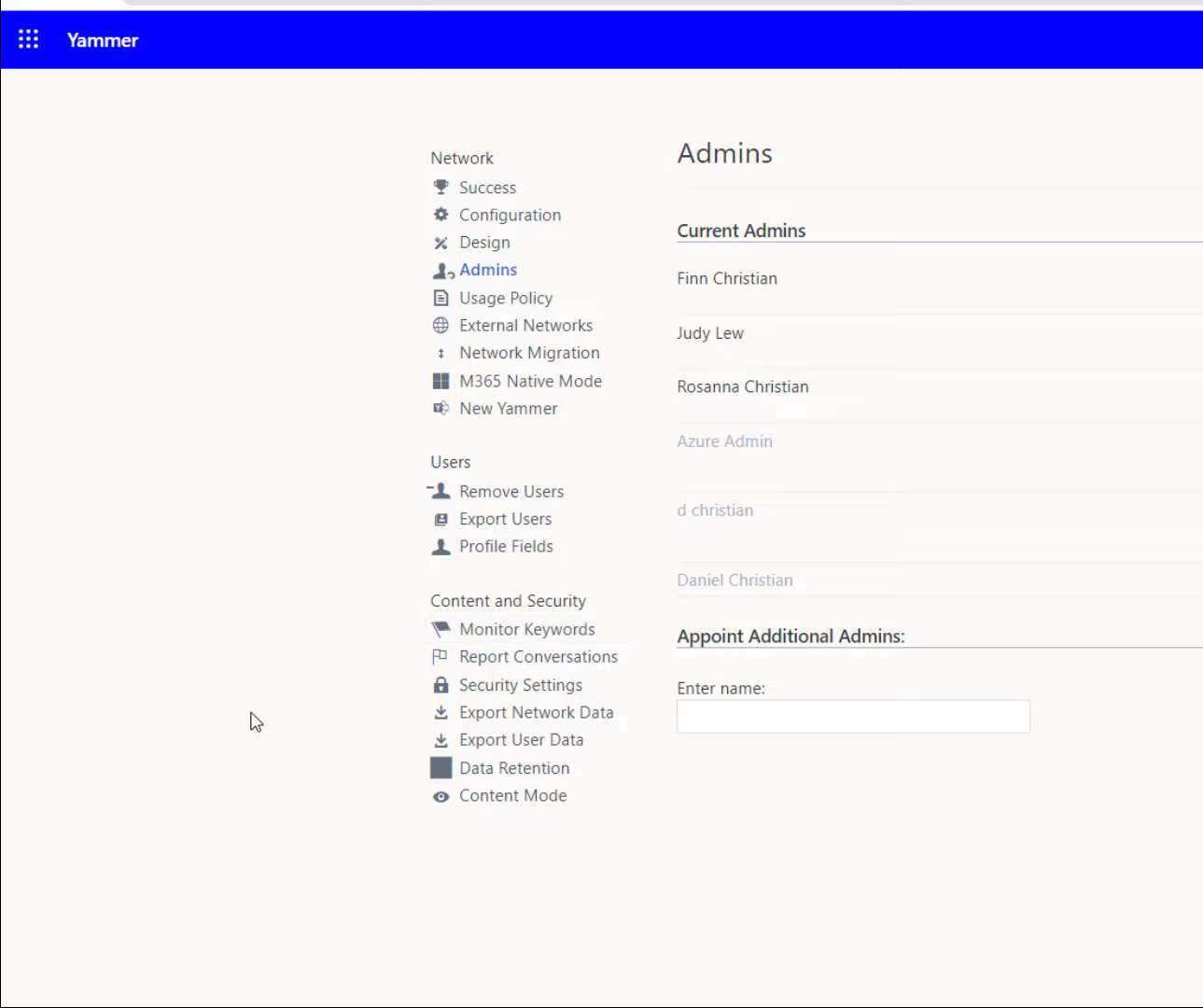Screen dimensions: 1203x1008
Task: Click the trophy icon beside Success
Action: tap(441, 187)
